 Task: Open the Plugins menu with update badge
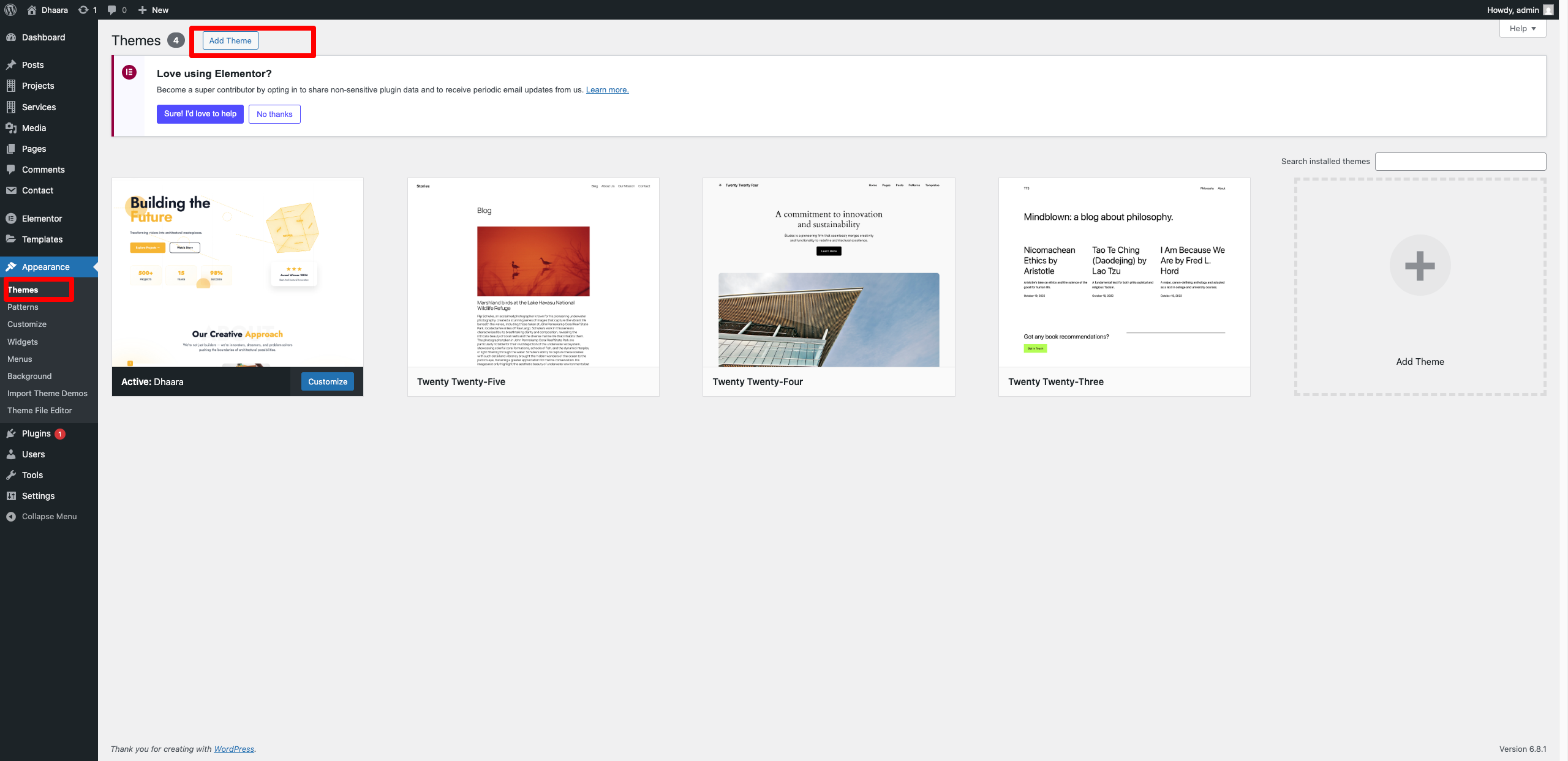[x=37, y=433]
